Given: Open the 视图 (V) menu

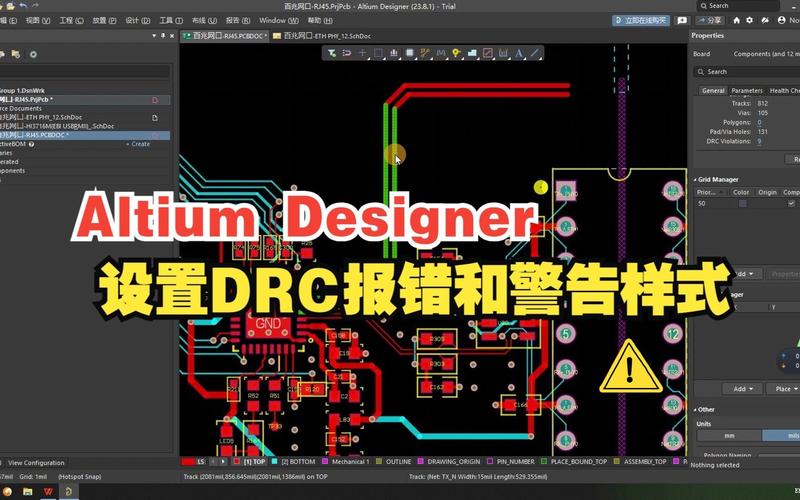Looking at the screenshot, I should coord(38,20).
